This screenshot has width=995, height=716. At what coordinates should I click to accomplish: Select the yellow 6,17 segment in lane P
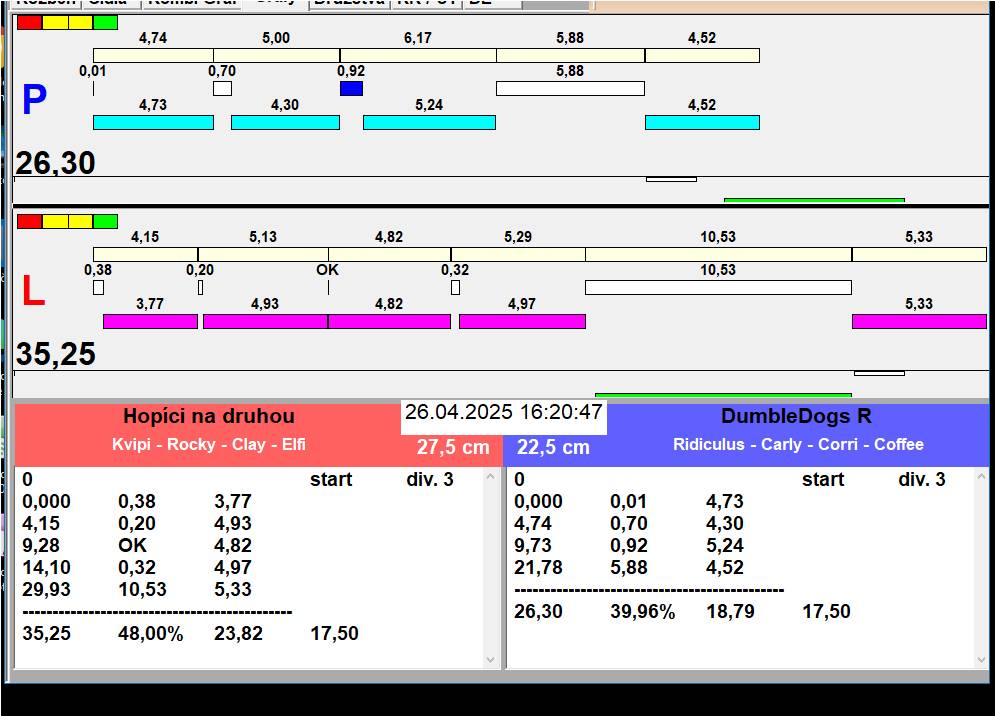(x=418, y=55)
